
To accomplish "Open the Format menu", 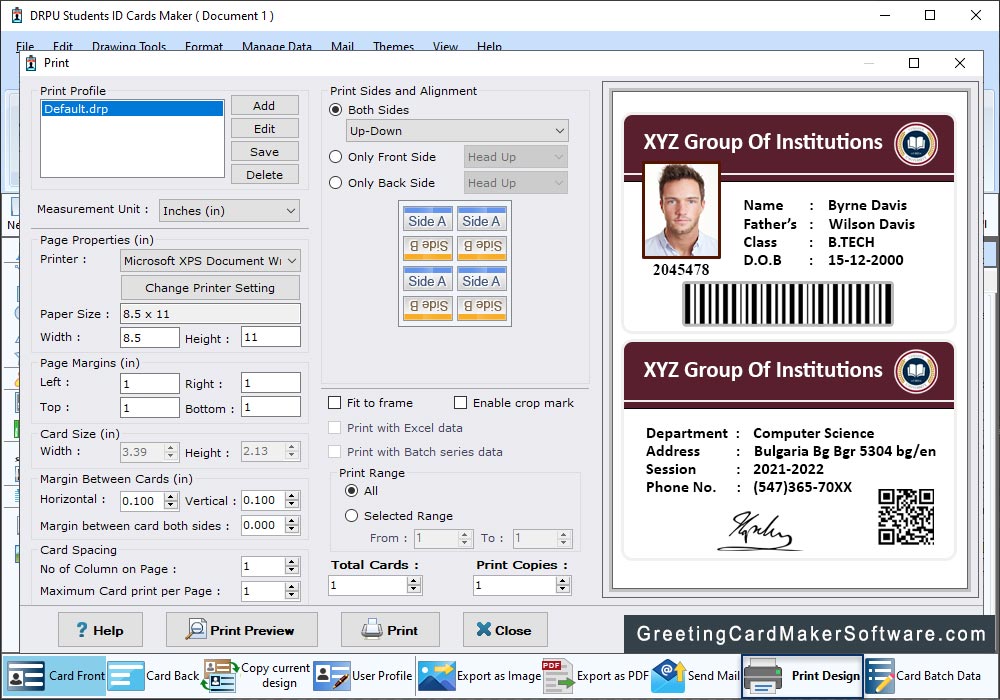I will click(x=204, y=47).
